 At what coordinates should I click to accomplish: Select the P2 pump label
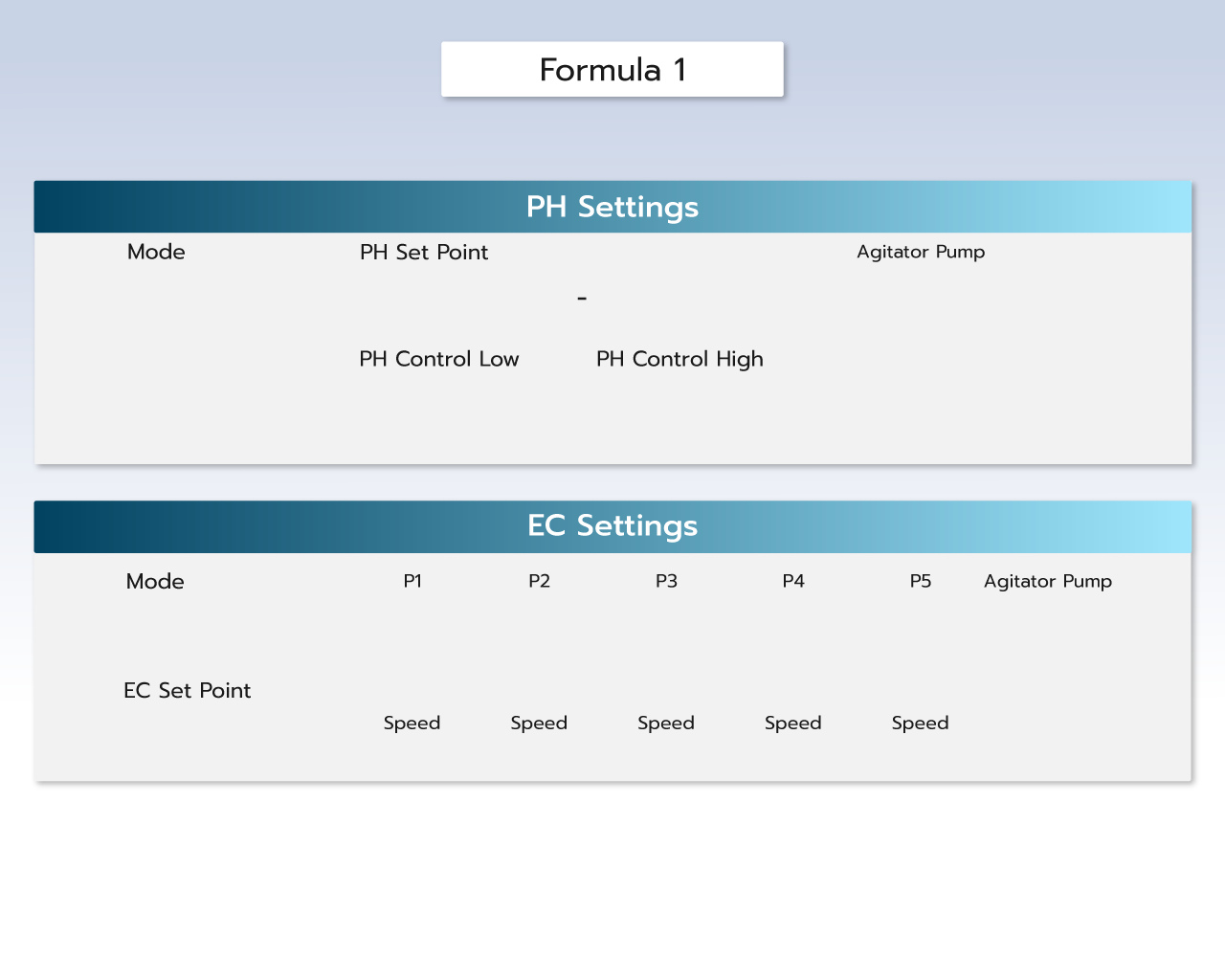click(x=540, y=581)
